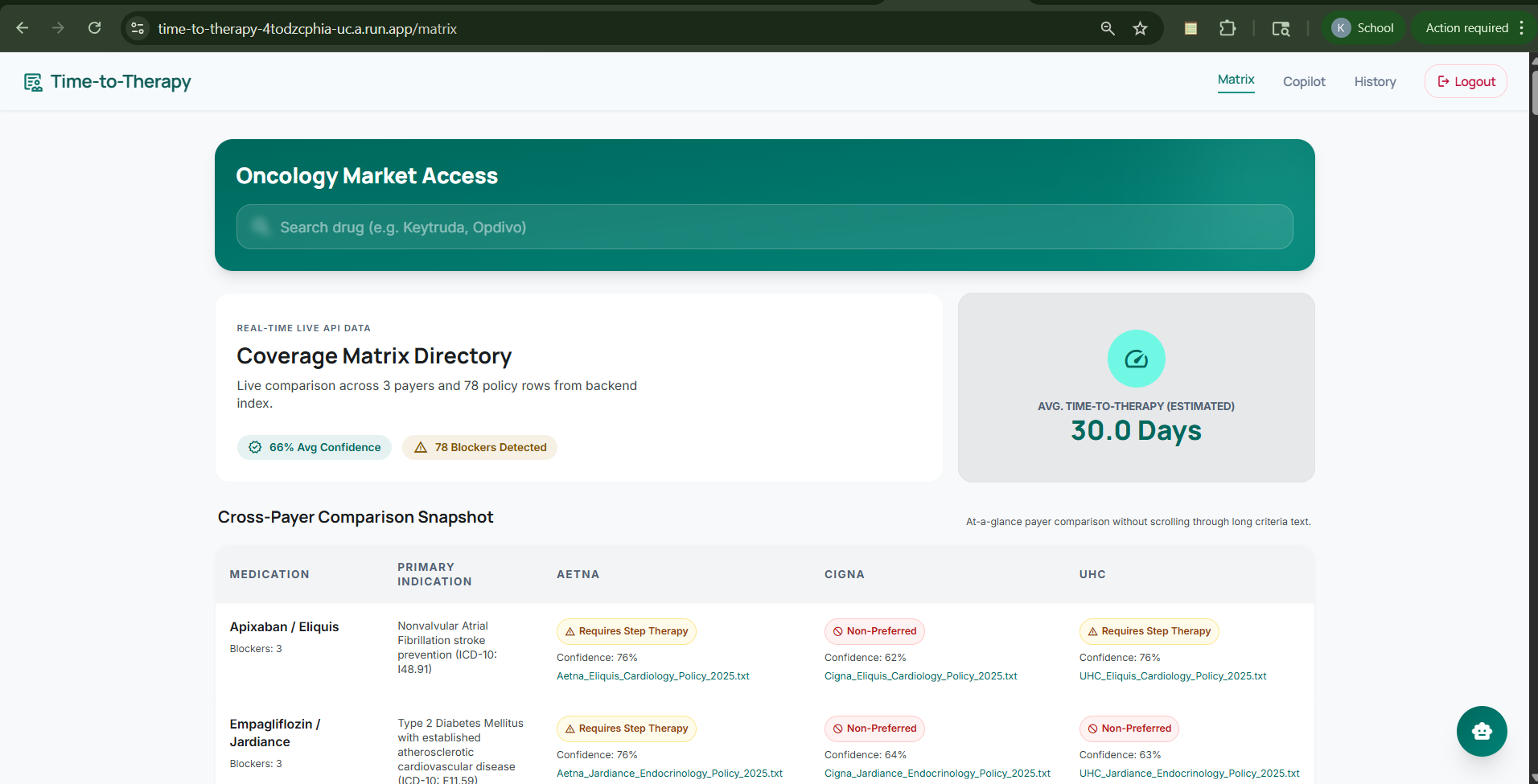Open UHC_Jardiance_Endocrinology_Policy_2025.txt link

[x=1189, y=774]
